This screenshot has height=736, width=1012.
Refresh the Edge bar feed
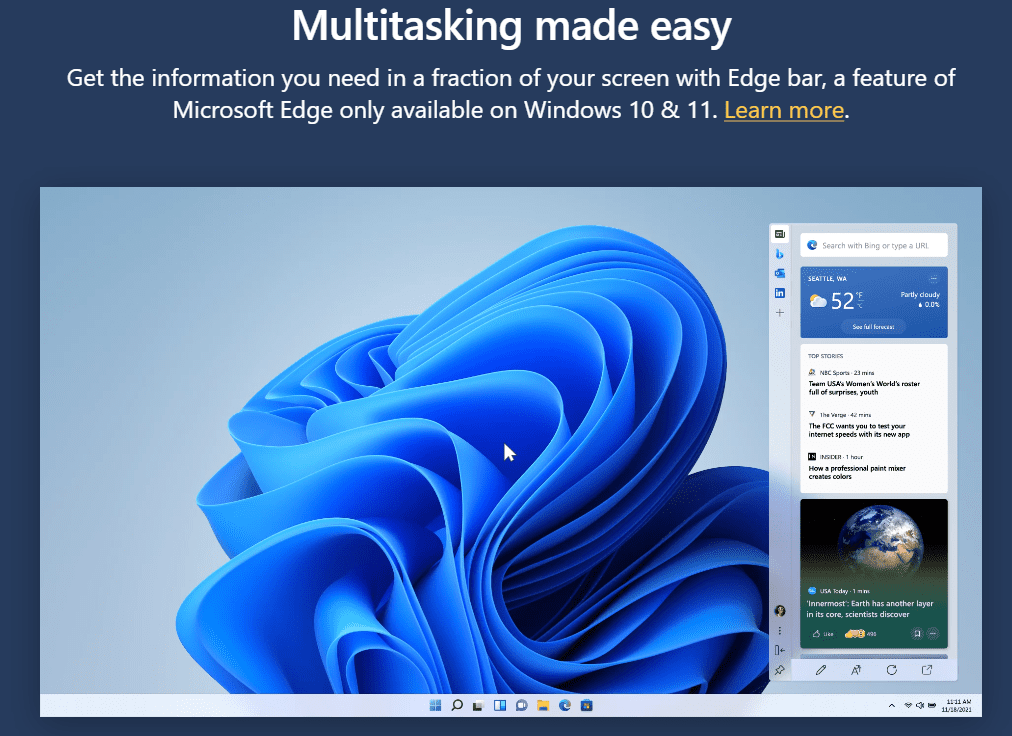click(891, 670)
